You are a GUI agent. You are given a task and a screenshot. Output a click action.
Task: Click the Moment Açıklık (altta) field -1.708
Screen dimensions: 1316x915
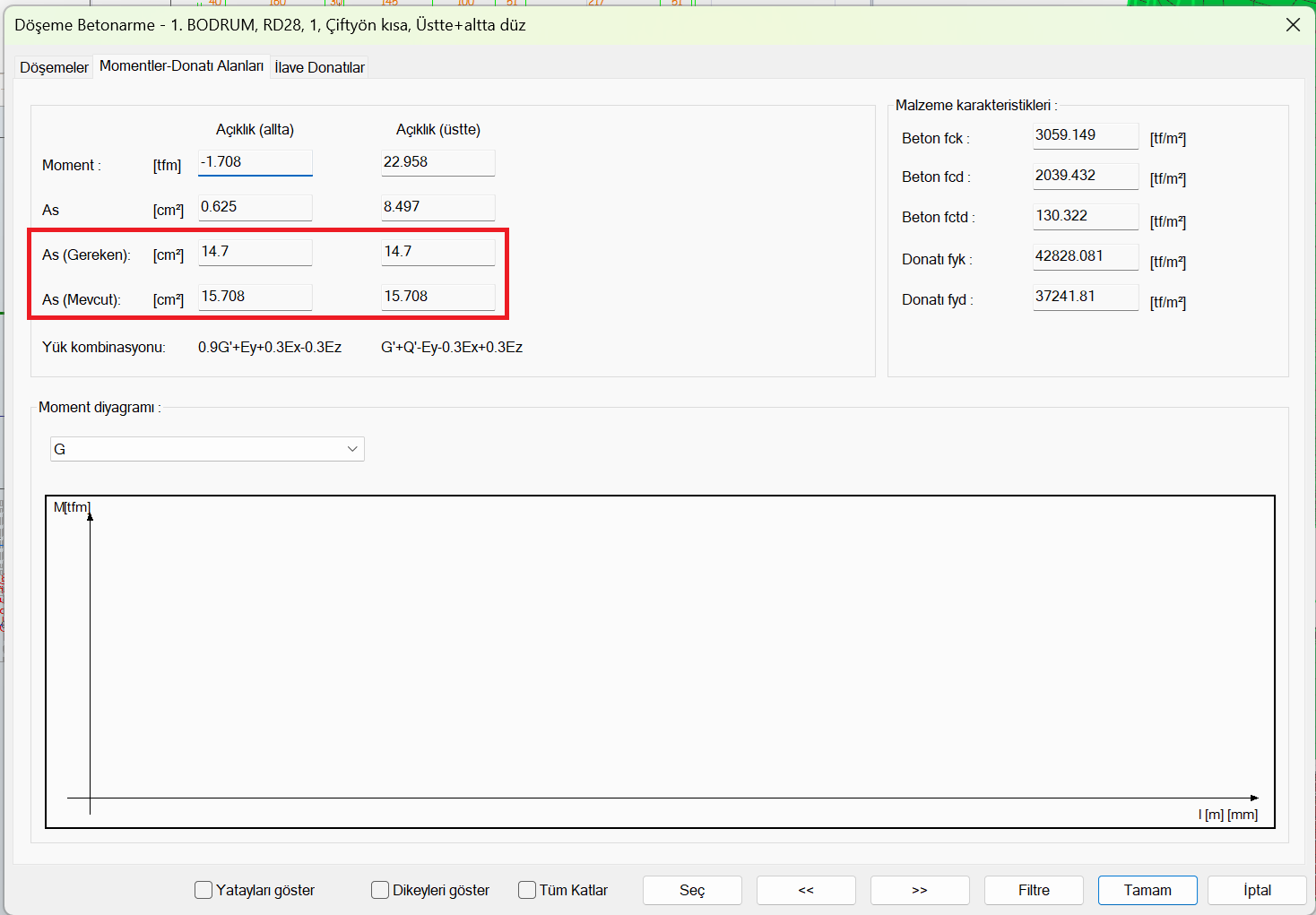[x=255, y=162]
